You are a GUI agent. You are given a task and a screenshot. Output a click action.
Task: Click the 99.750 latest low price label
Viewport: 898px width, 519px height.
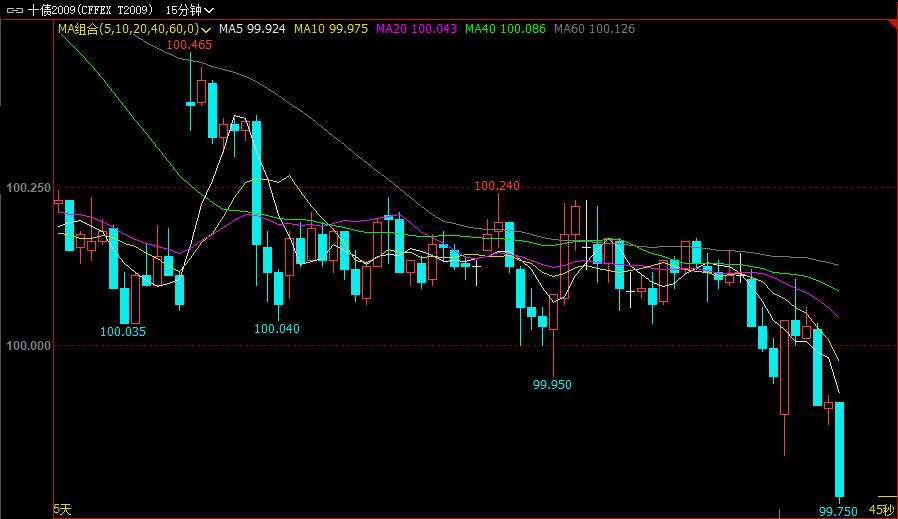coord(838,511)
